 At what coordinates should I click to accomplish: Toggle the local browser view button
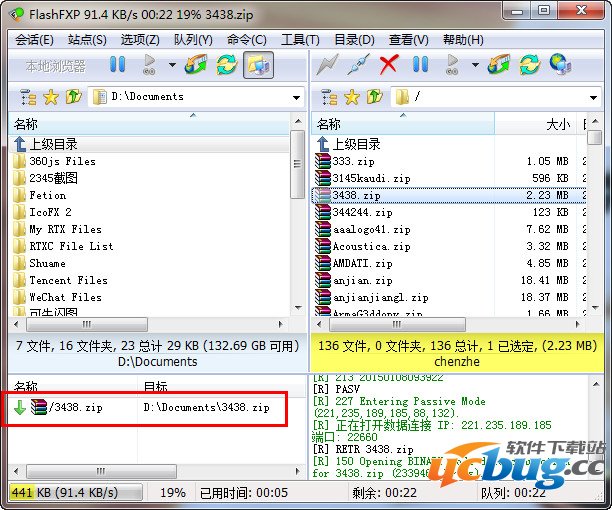pos(257,66)
